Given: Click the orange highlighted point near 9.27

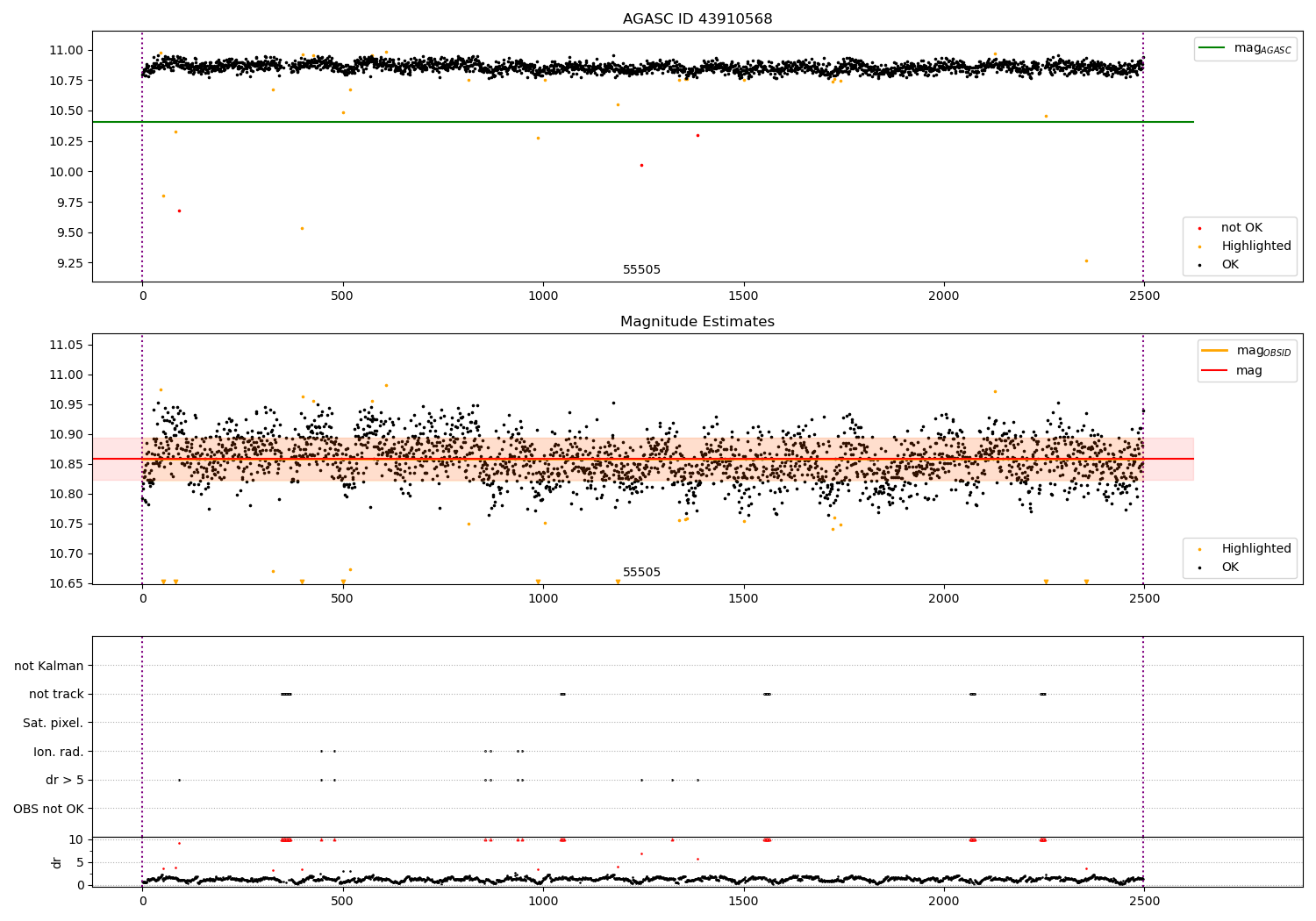Looking at the screenshot, I should (x=1086, y=261).
